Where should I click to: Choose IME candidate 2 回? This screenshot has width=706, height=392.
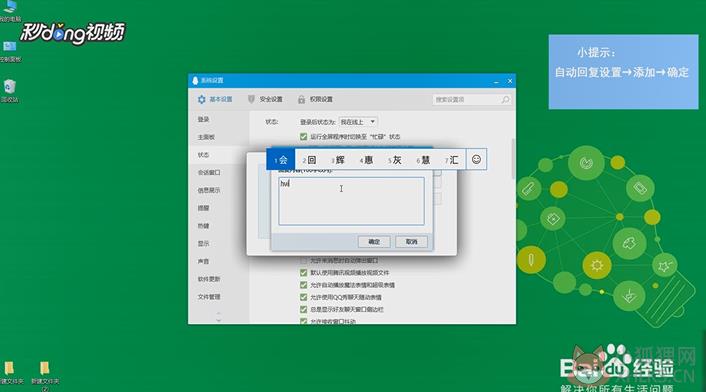(x=309, y=160)
